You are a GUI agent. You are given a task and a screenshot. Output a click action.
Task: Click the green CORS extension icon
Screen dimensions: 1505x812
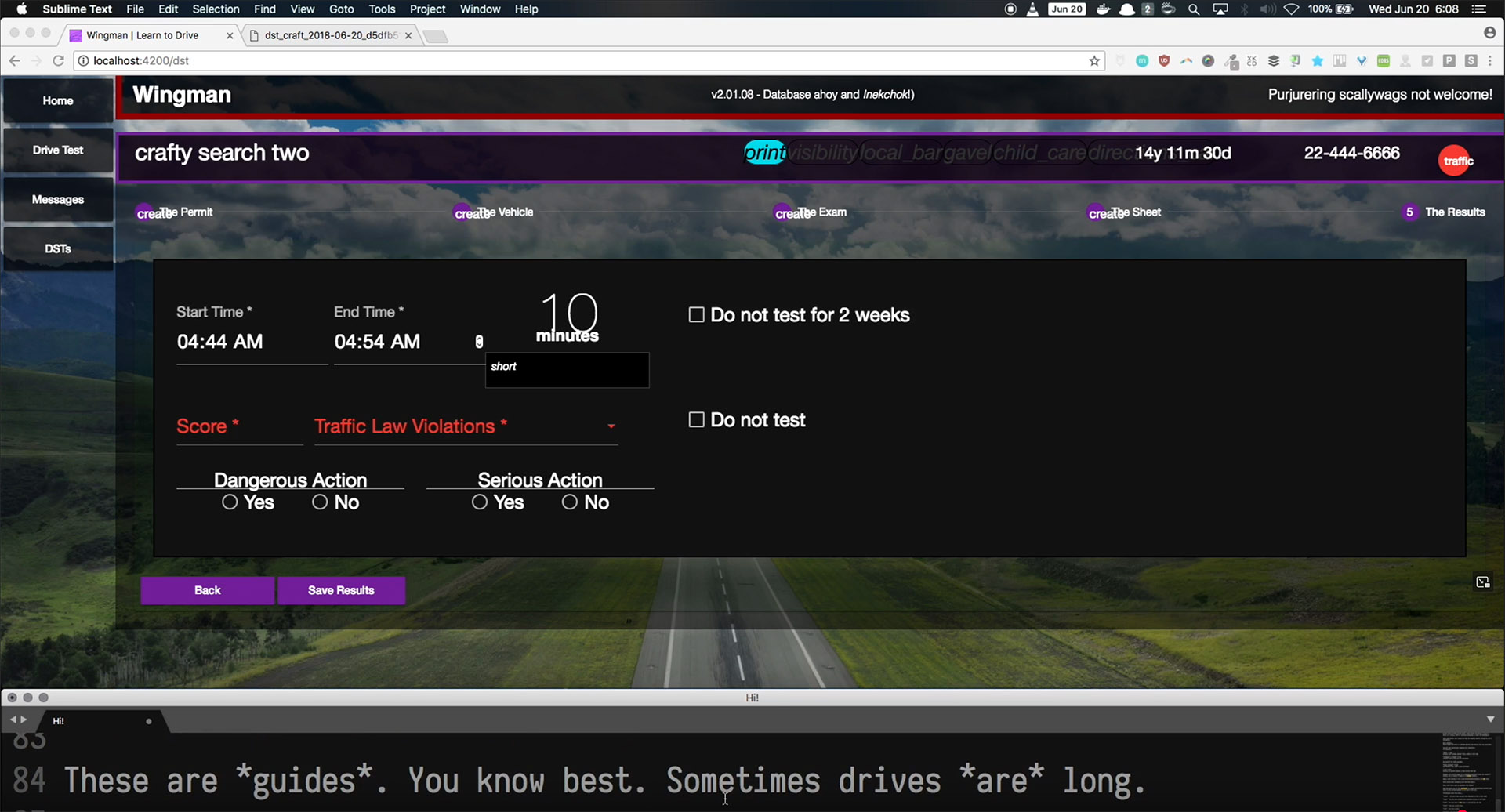pos(1384,61)
